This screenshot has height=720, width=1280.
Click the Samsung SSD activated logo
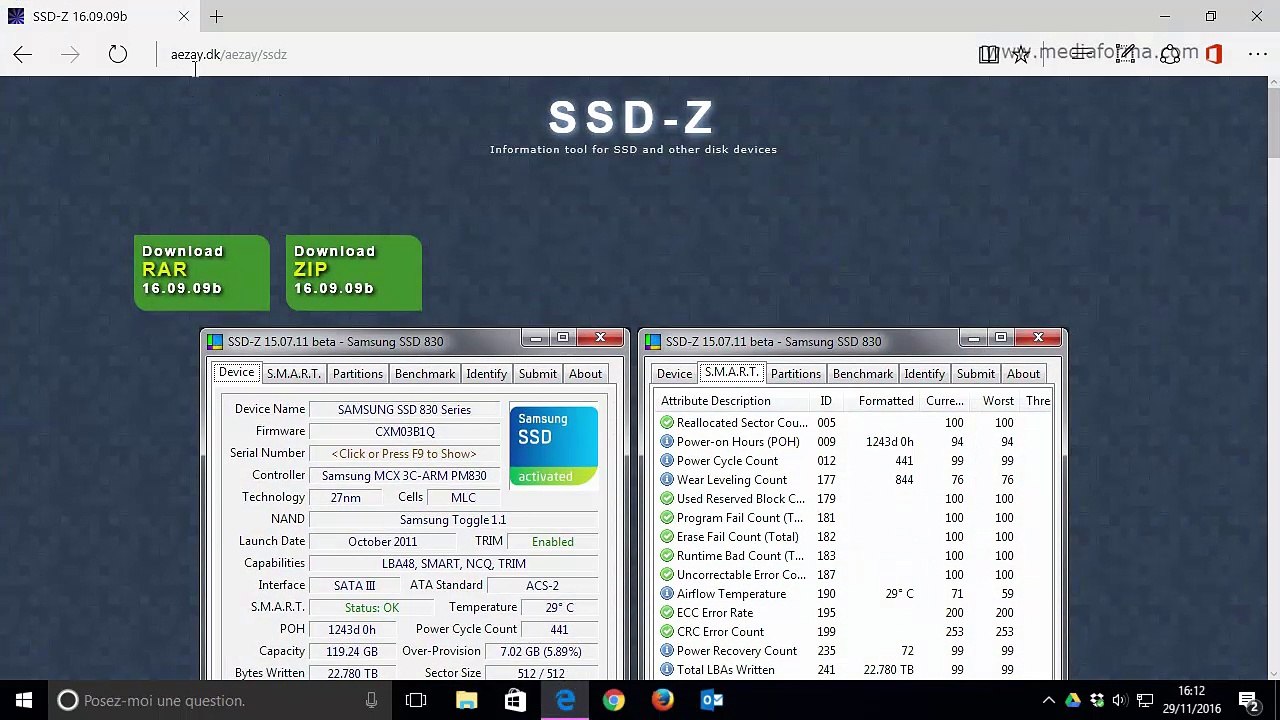click(554, 446)
